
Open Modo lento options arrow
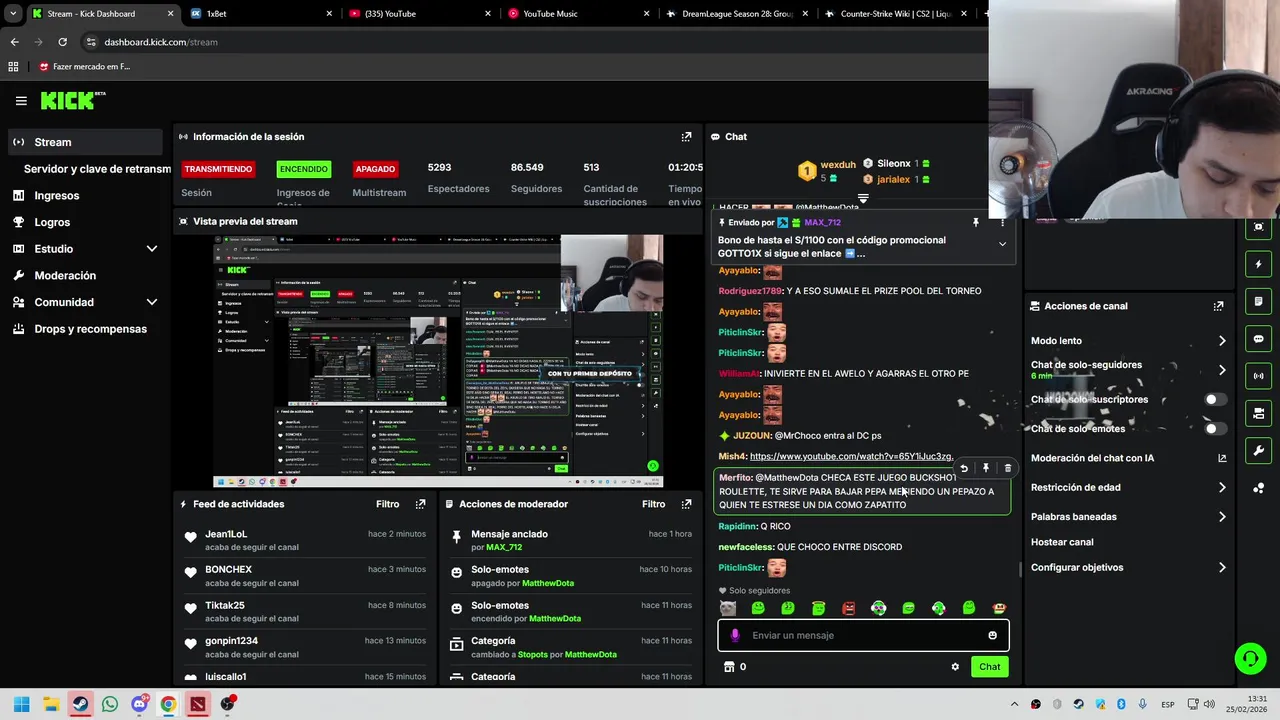[x=1222, y=341]
